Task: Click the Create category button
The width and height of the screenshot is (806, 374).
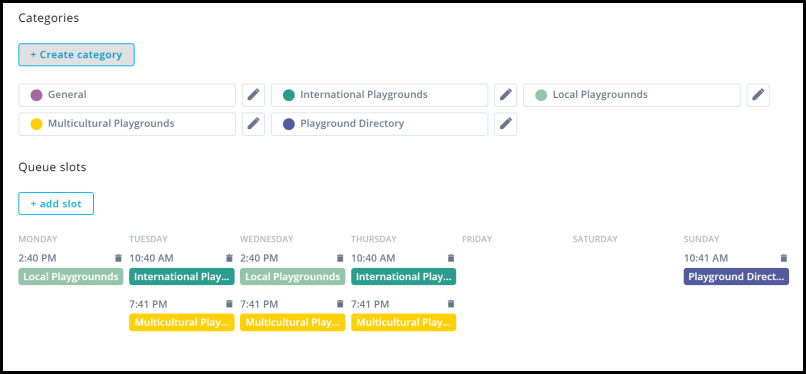Action: [77, 54]
